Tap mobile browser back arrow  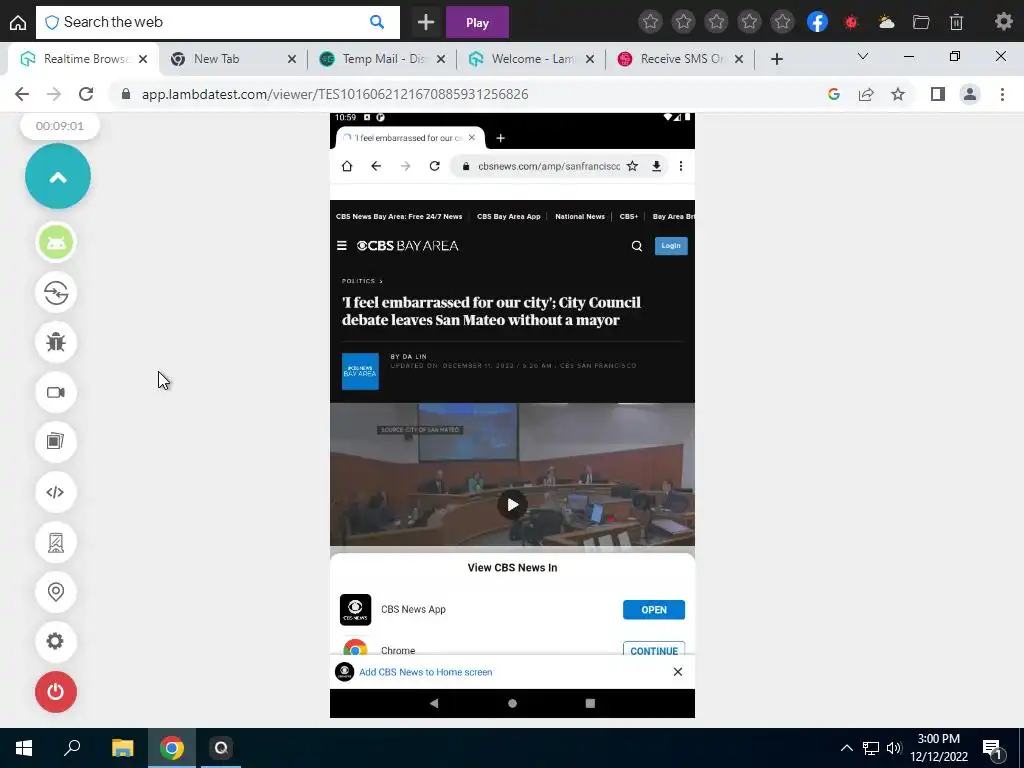(376, 166)
